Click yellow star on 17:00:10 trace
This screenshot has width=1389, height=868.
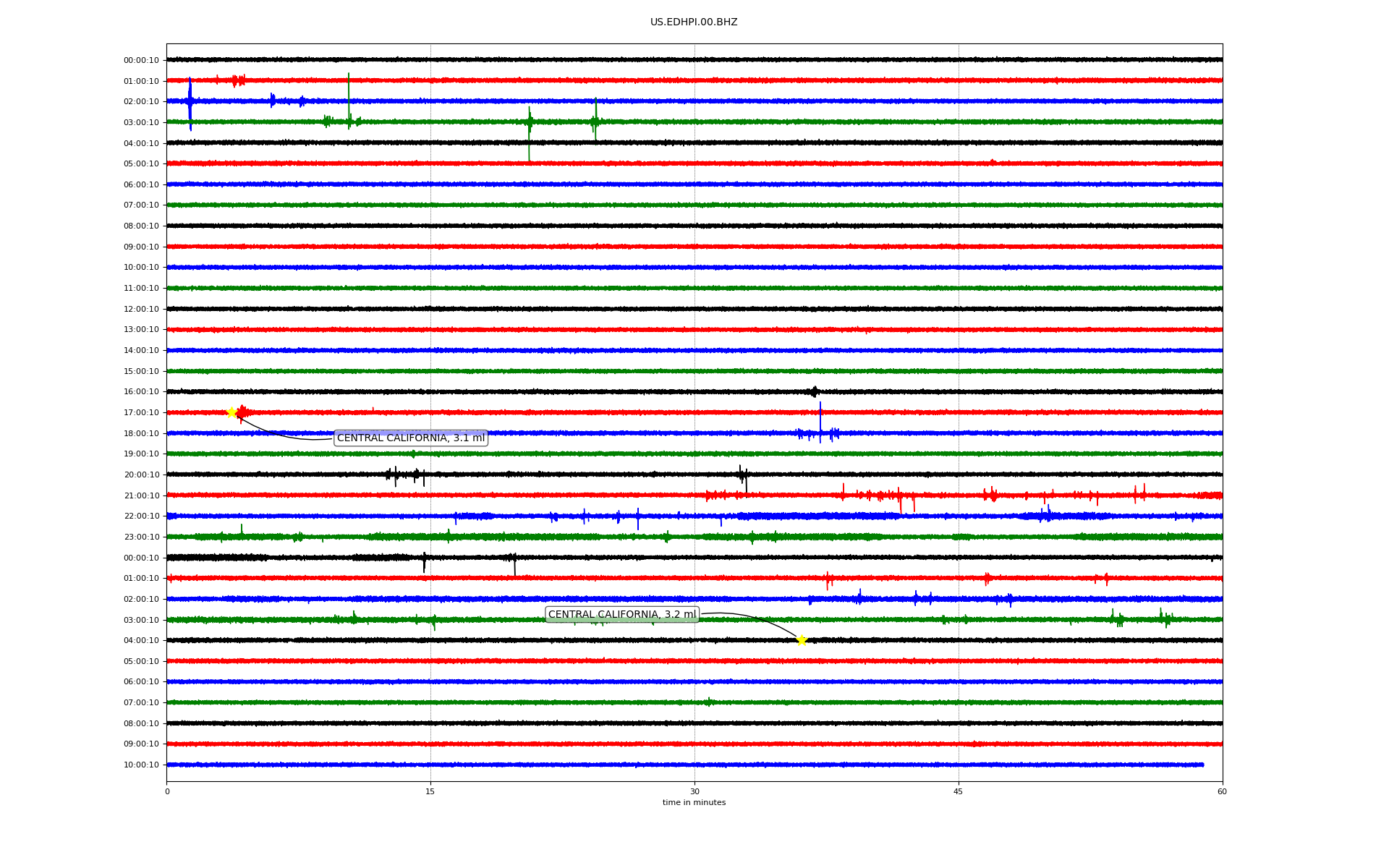[231, 412]
